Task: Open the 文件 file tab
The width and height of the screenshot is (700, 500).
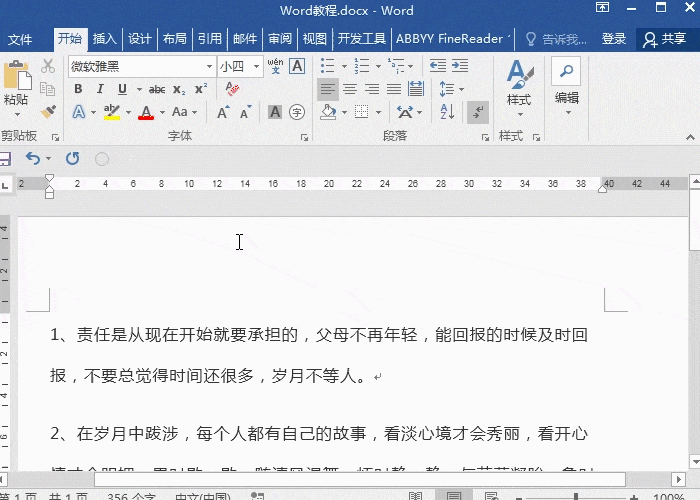Action: click(20, 39)
